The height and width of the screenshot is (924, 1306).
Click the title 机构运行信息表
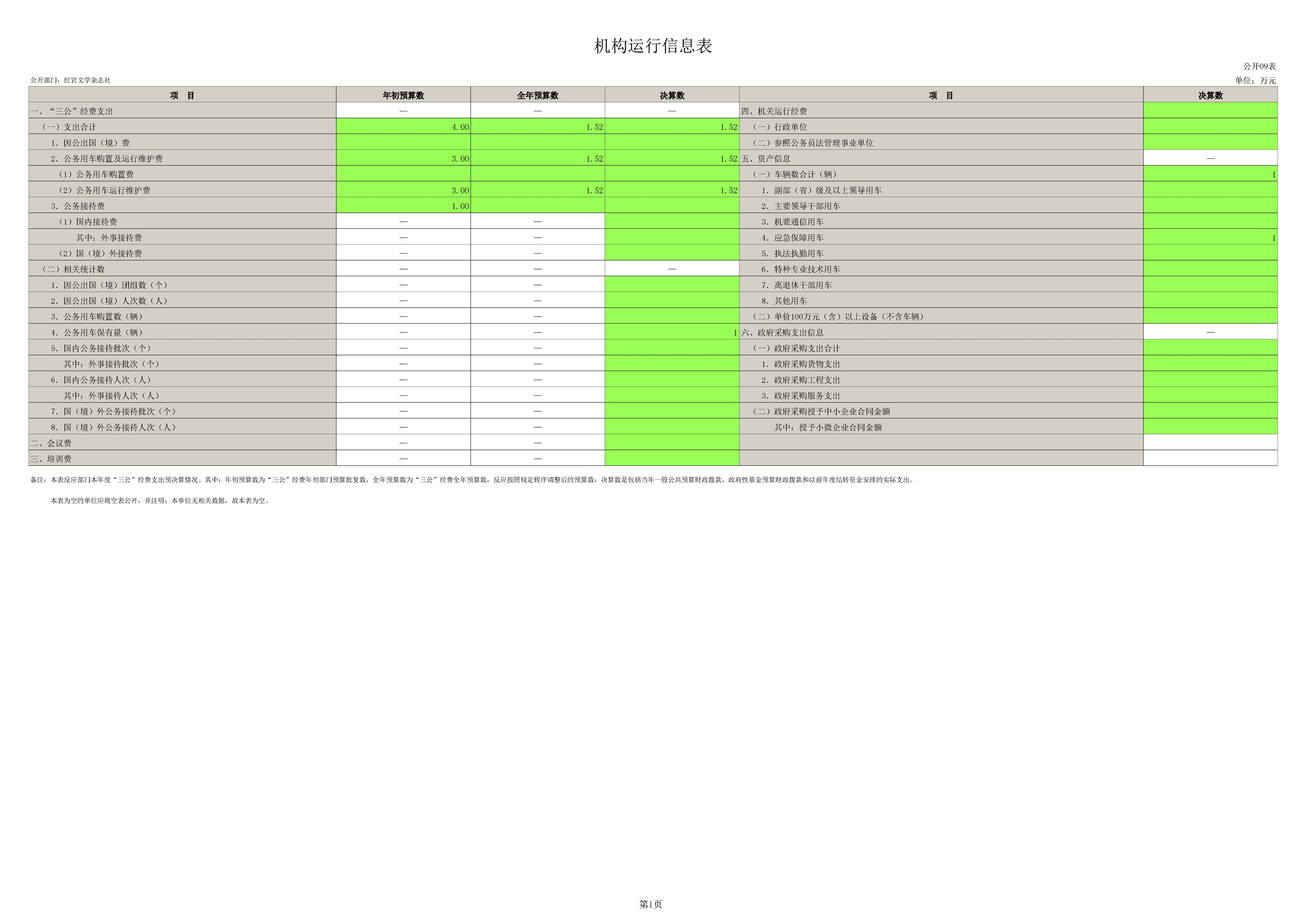point(652,46)
